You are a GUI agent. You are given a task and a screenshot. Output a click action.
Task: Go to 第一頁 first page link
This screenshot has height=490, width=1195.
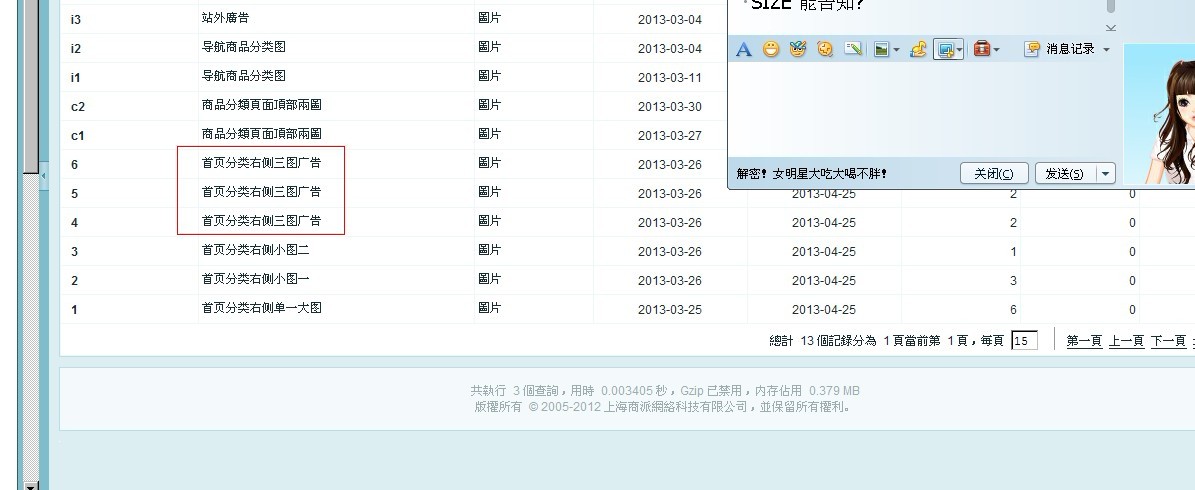pos(1084,341)
